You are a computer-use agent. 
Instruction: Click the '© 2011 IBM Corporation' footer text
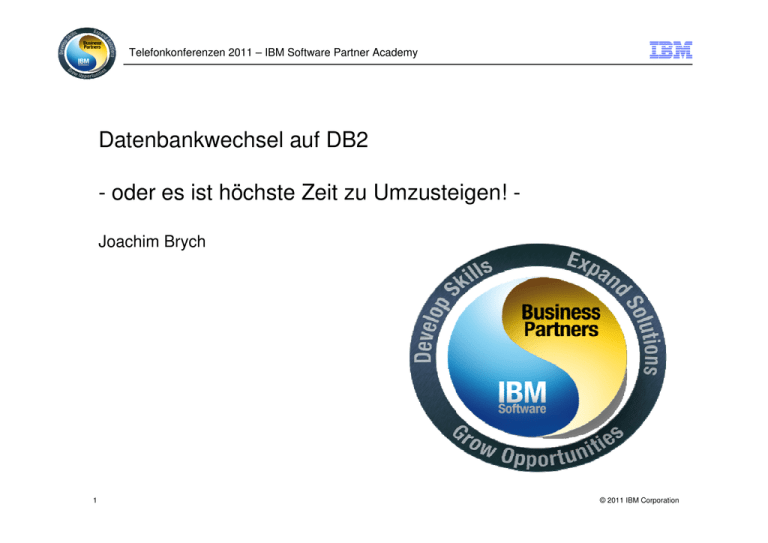click(639, 500)
